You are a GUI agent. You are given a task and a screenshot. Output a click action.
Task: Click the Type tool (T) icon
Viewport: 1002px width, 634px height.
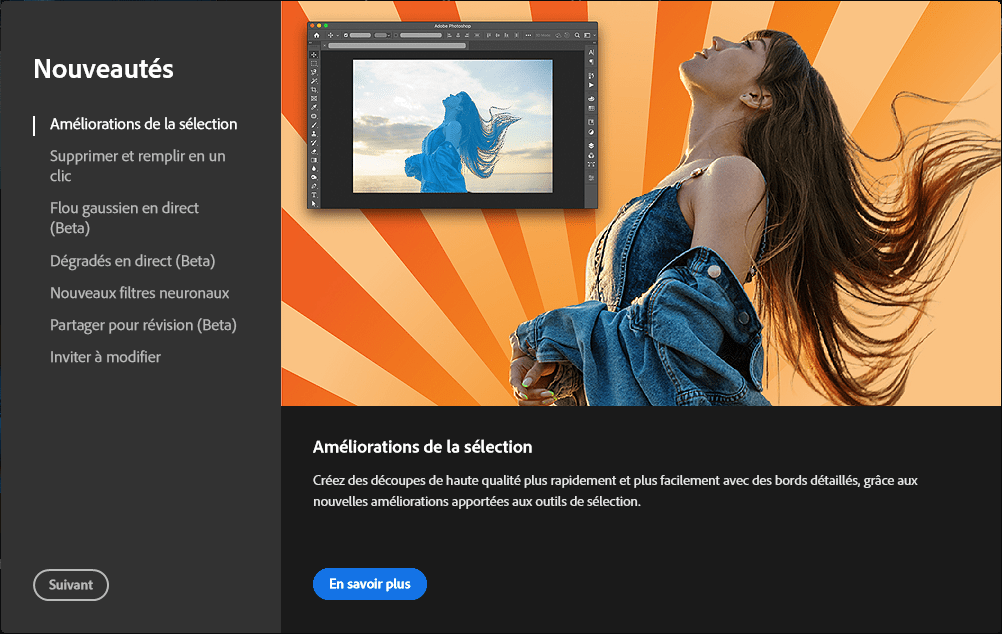pos(314,194)
